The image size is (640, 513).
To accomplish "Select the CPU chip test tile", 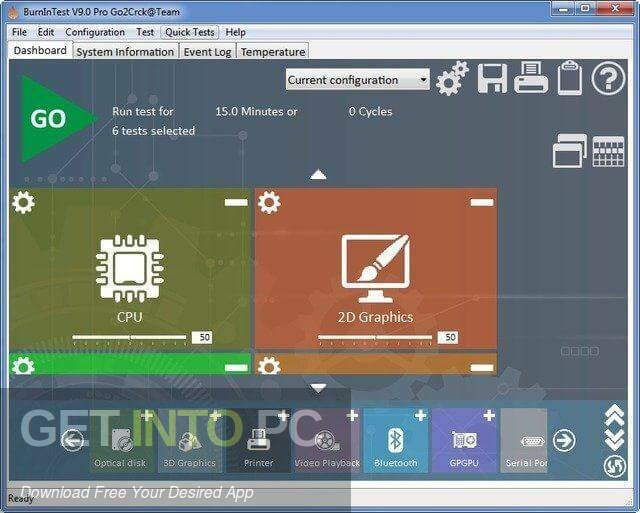I will 130,269.
